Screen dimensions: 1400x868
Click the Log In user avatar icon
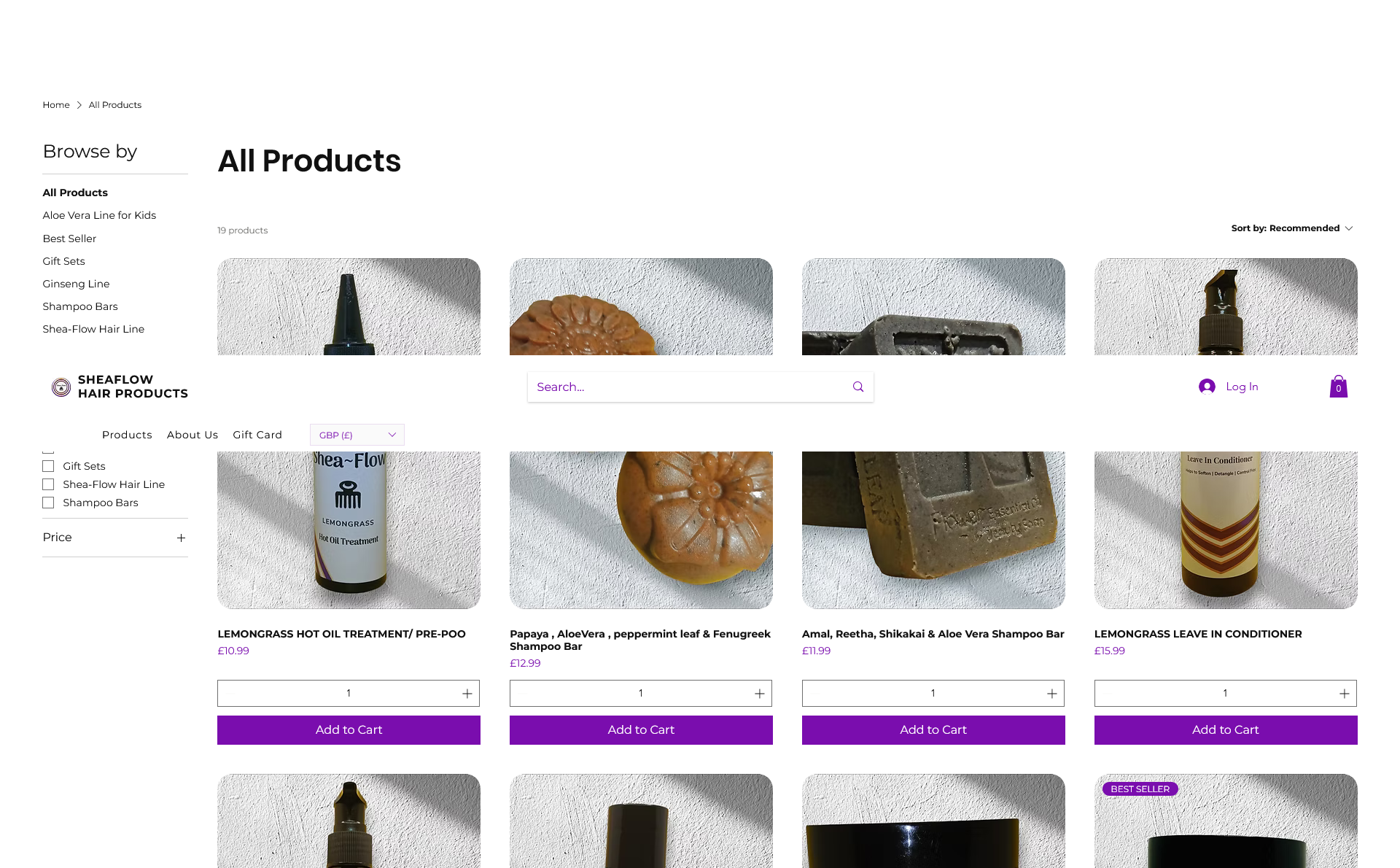[1207, 387]
